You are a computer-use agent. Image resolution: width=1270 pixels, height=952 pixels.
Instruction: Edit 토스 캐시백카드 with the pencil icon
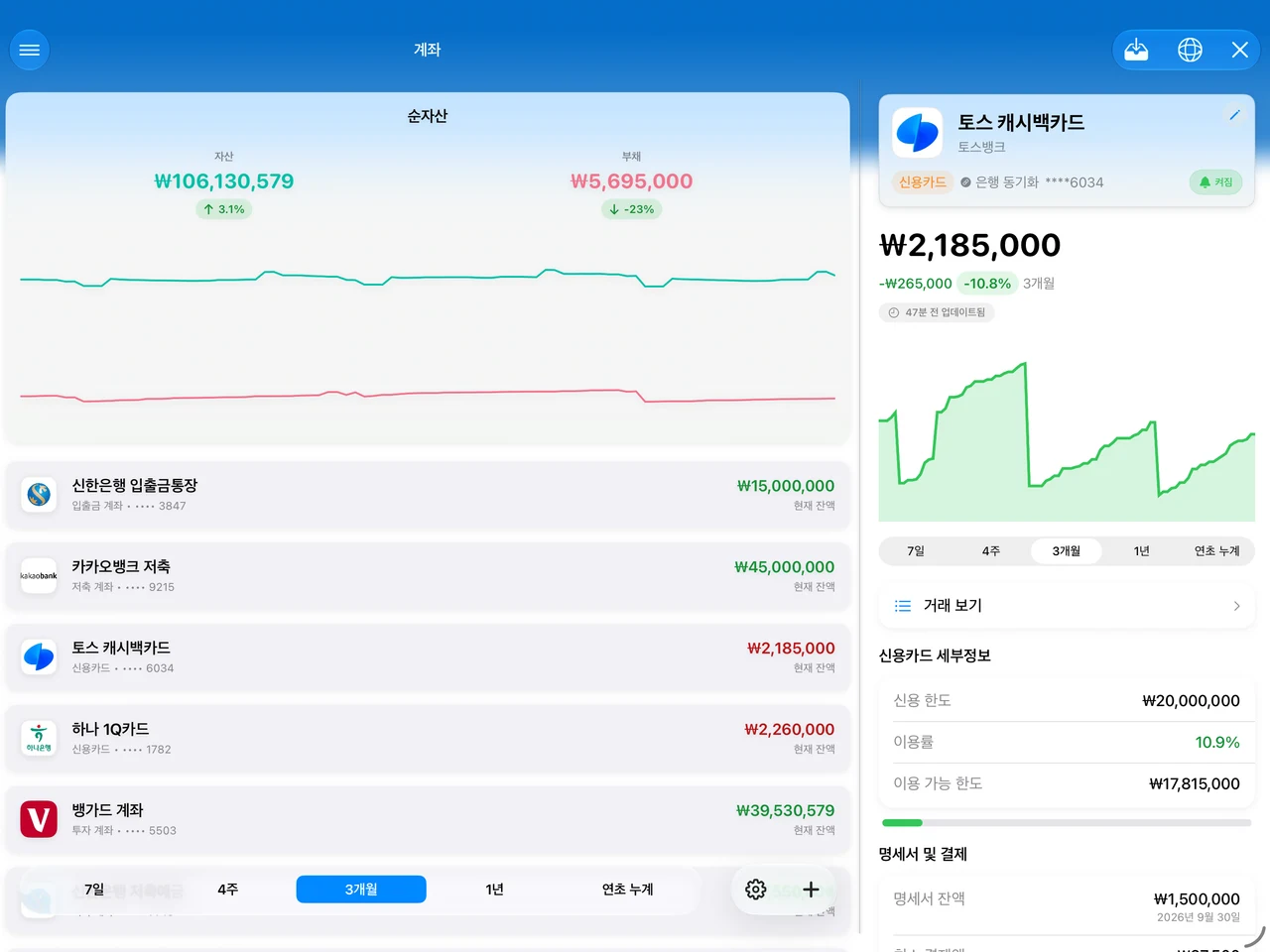[1234, 115]
